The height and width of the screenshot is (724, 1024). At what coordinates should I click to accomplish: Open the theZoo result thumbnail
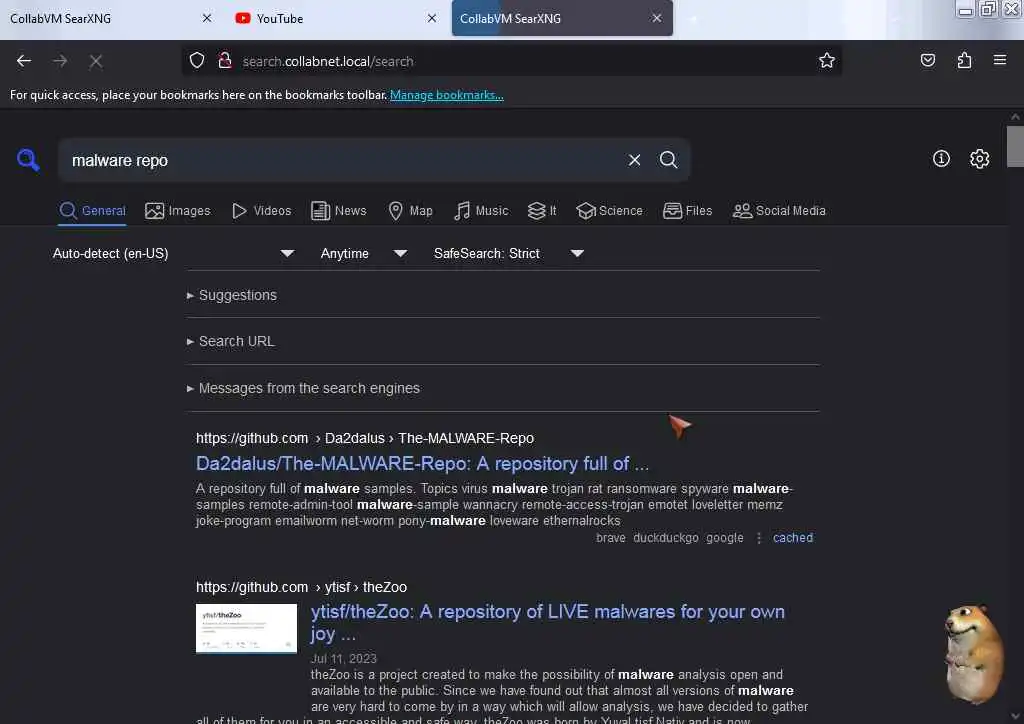pyautogui.click(x=246, y=628)
